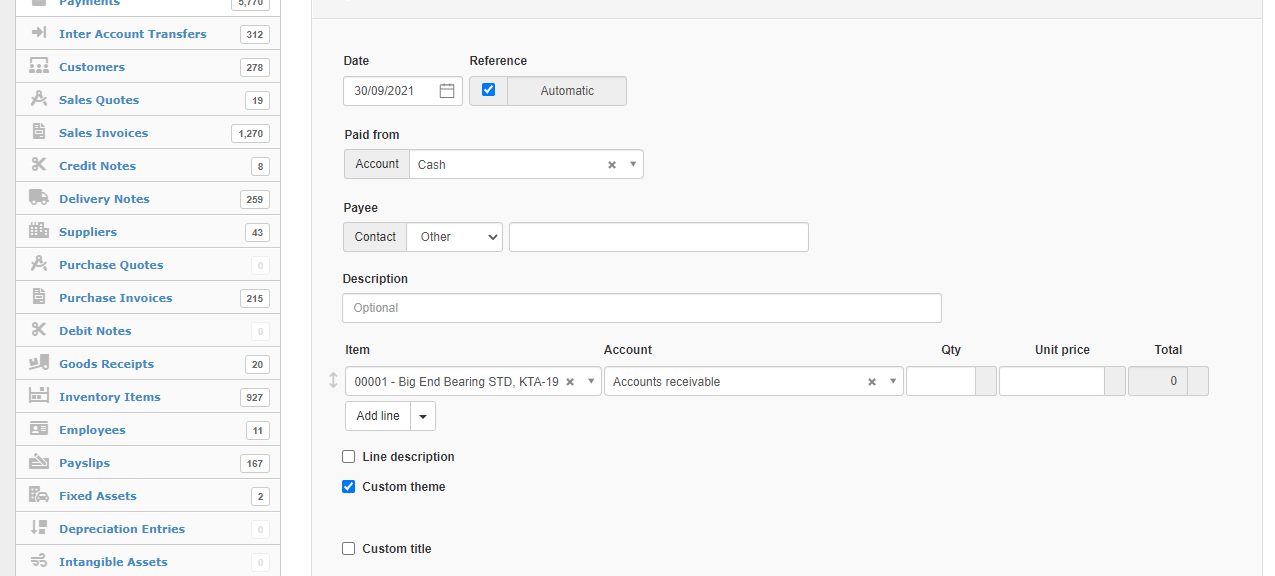
Task: Click the Credit Notes scissors icon
Action: 39,166
